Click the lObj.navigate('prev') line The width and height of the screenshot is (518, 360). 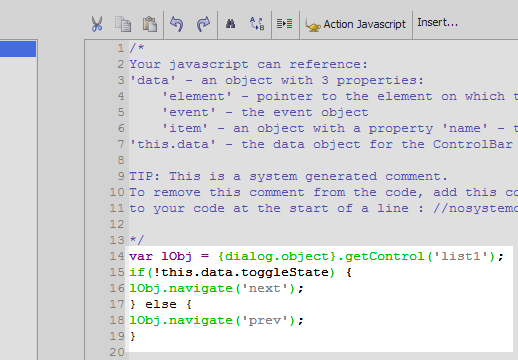pyautogui.click(x=216, y=320)
